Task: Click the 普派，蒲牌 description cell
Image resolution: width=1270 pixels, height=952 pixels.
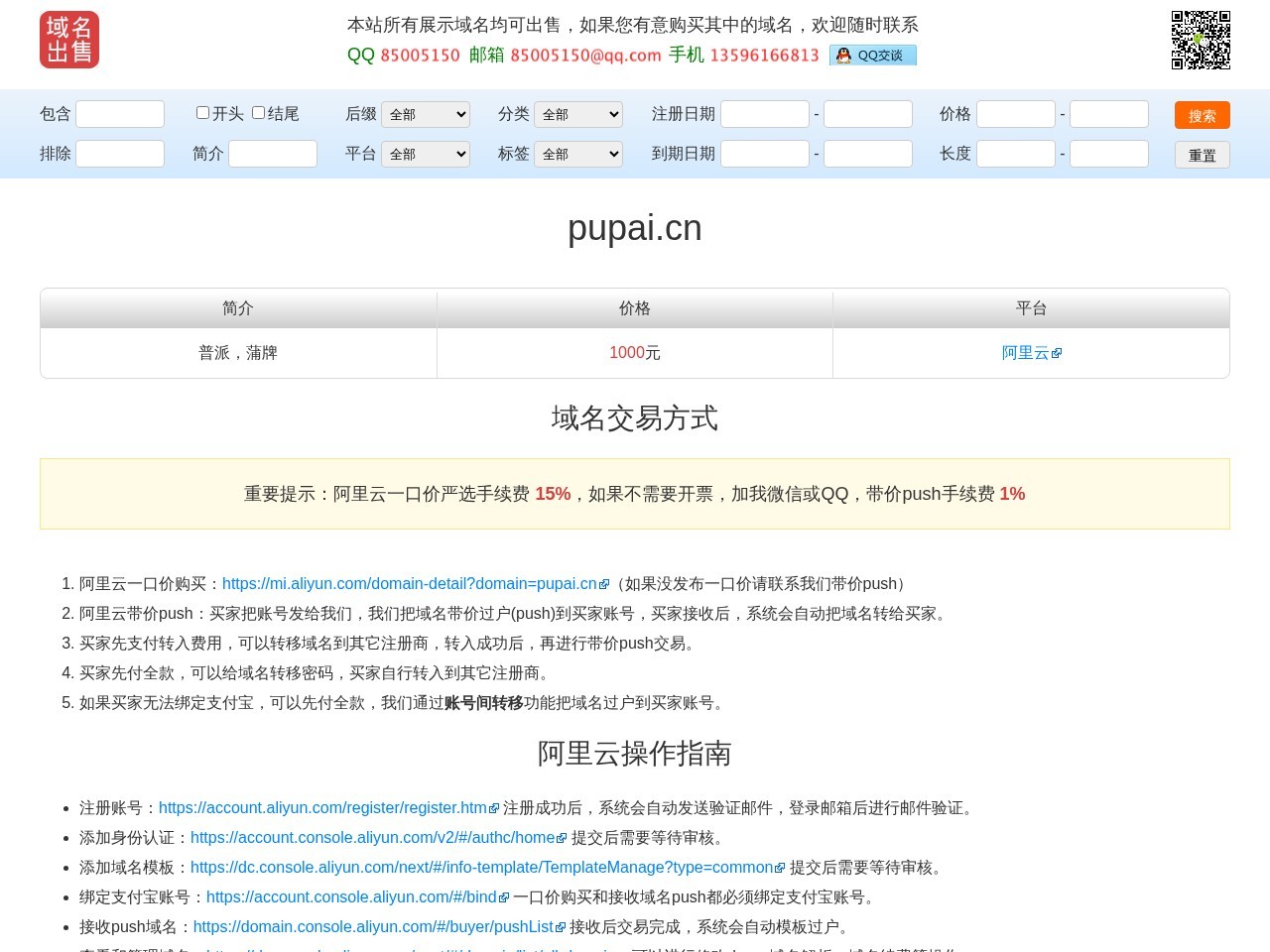Action: [238, 353]
